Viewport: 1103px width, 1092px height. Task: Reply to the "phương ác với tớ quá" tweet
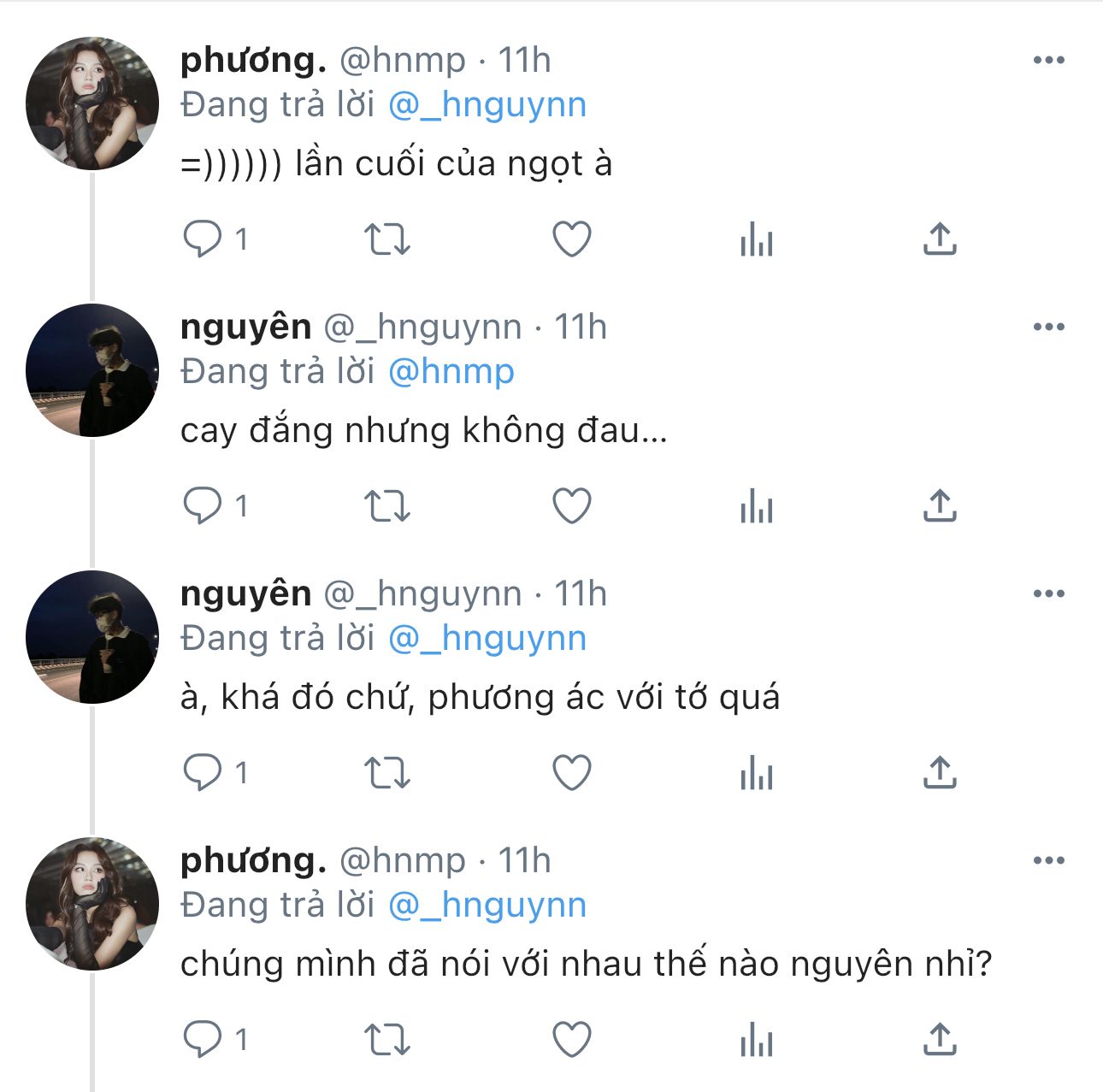(x=203, y=773)
